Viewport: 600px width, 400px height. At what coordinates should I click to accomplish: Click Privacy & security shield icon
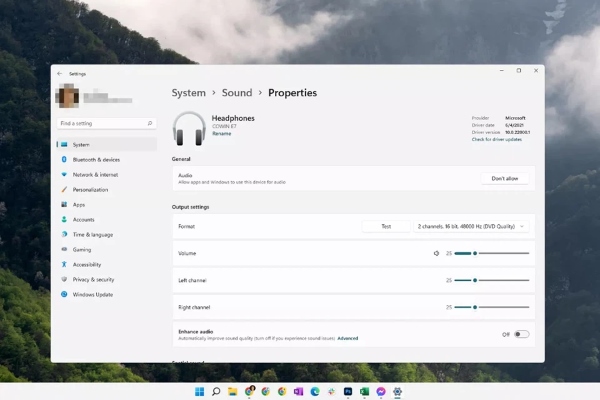tap(64, 279)
